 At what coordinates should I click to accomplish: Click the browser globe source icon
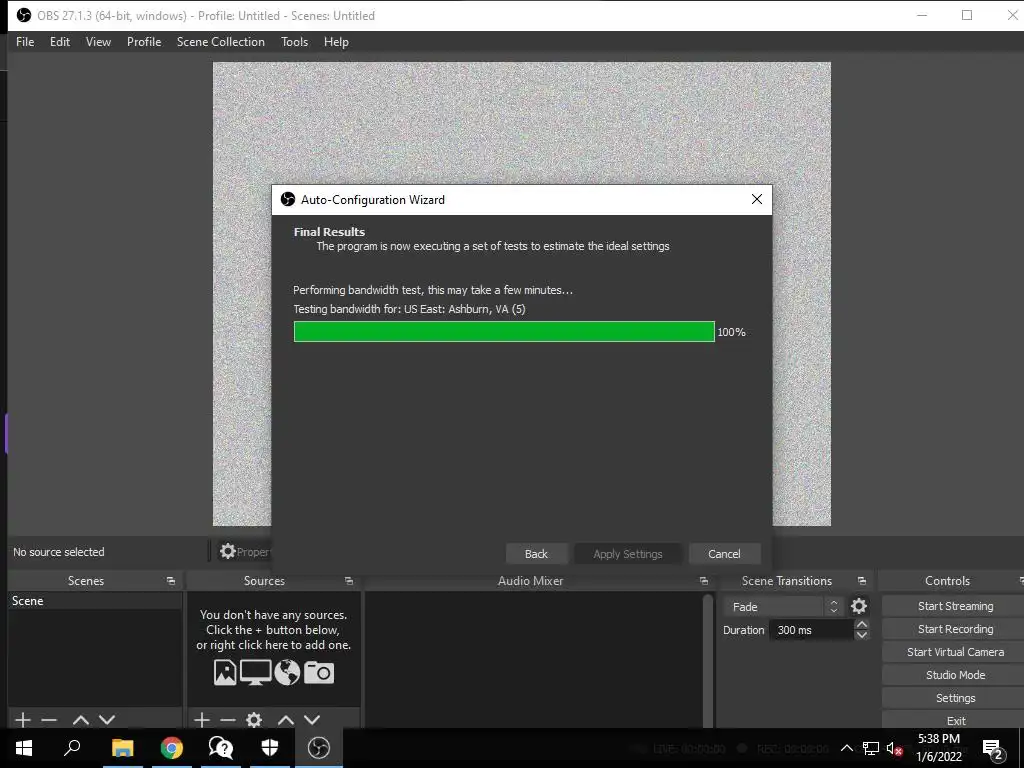point(287,672)
